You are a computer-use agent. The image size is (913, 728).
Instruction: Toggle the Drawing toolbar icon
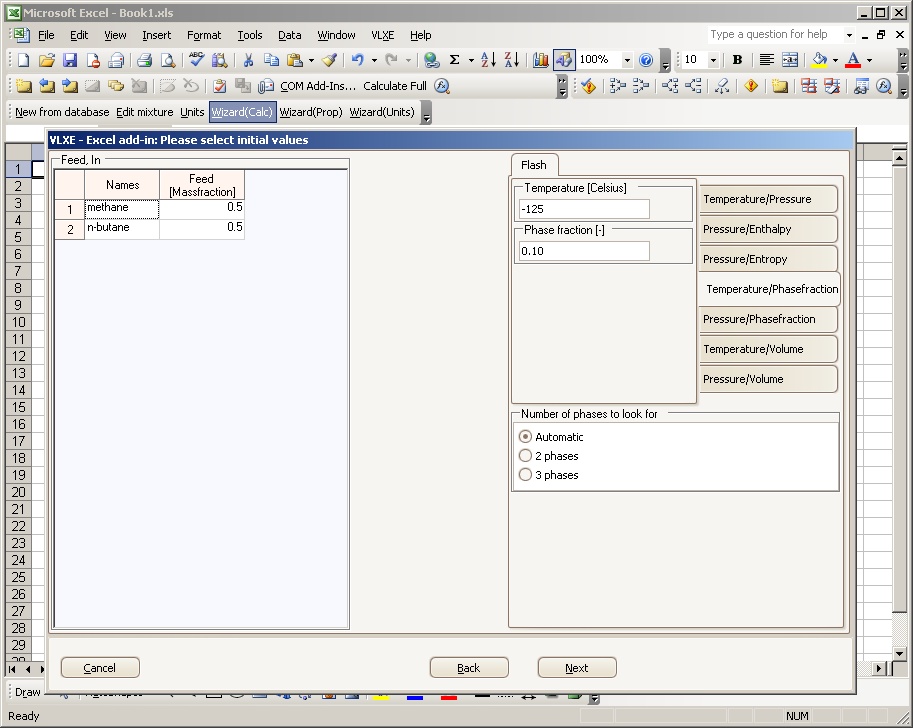click(x=564, y=59)
